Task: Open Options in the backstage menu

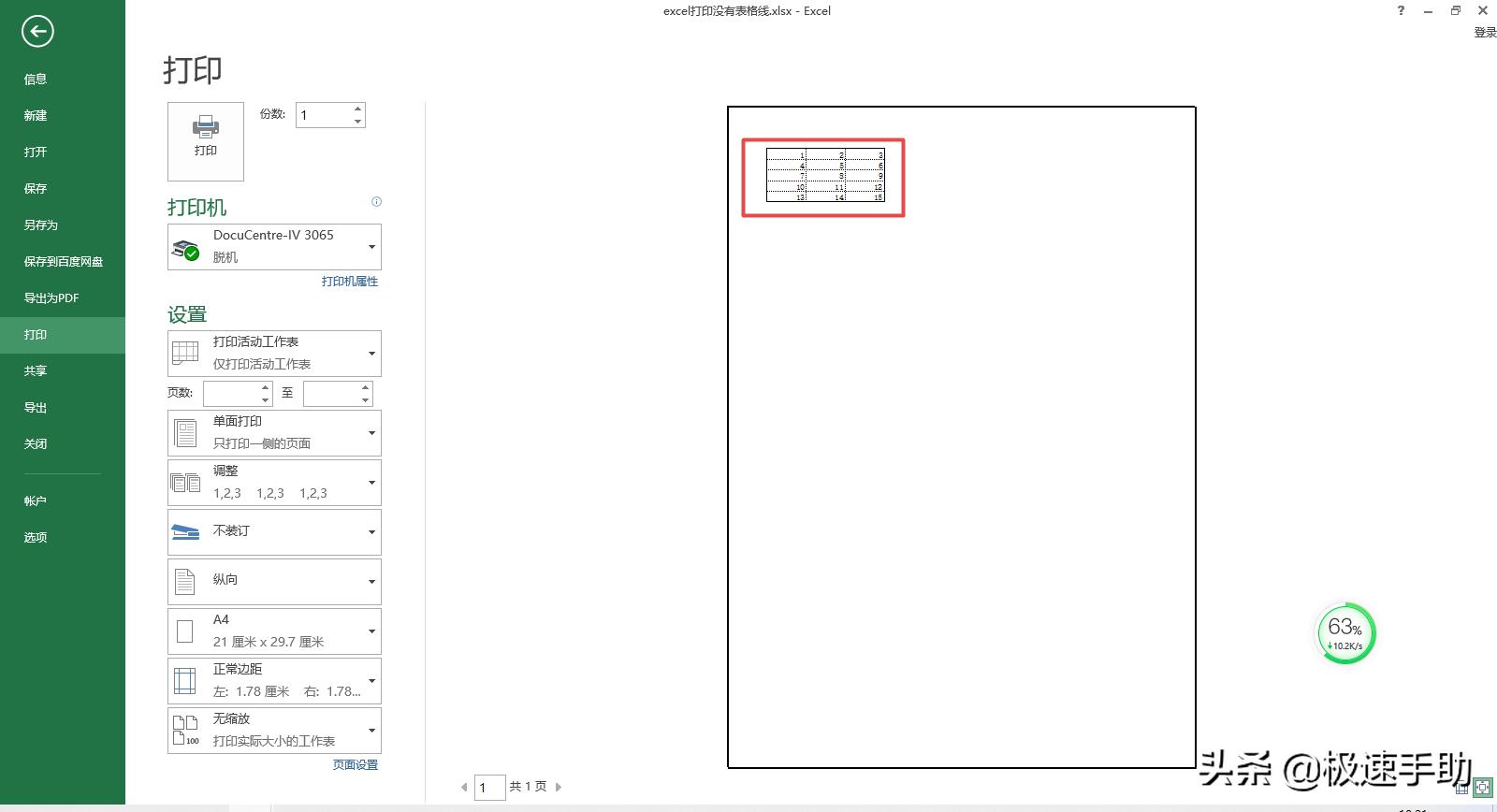Action: tap(63, 538)
